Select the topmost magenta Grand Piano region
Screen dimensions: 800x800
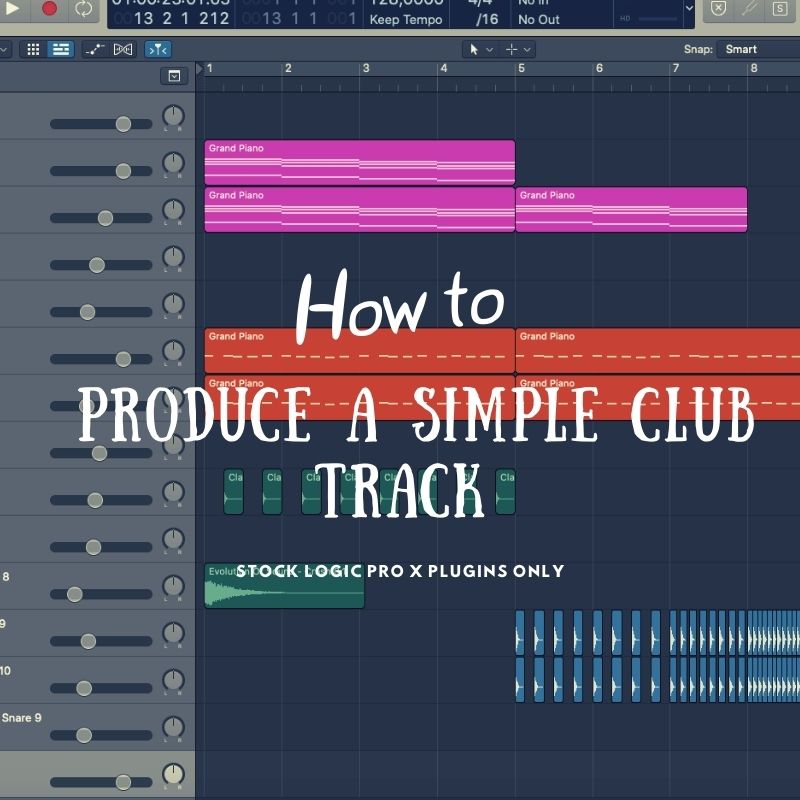(x=360, y=162)
